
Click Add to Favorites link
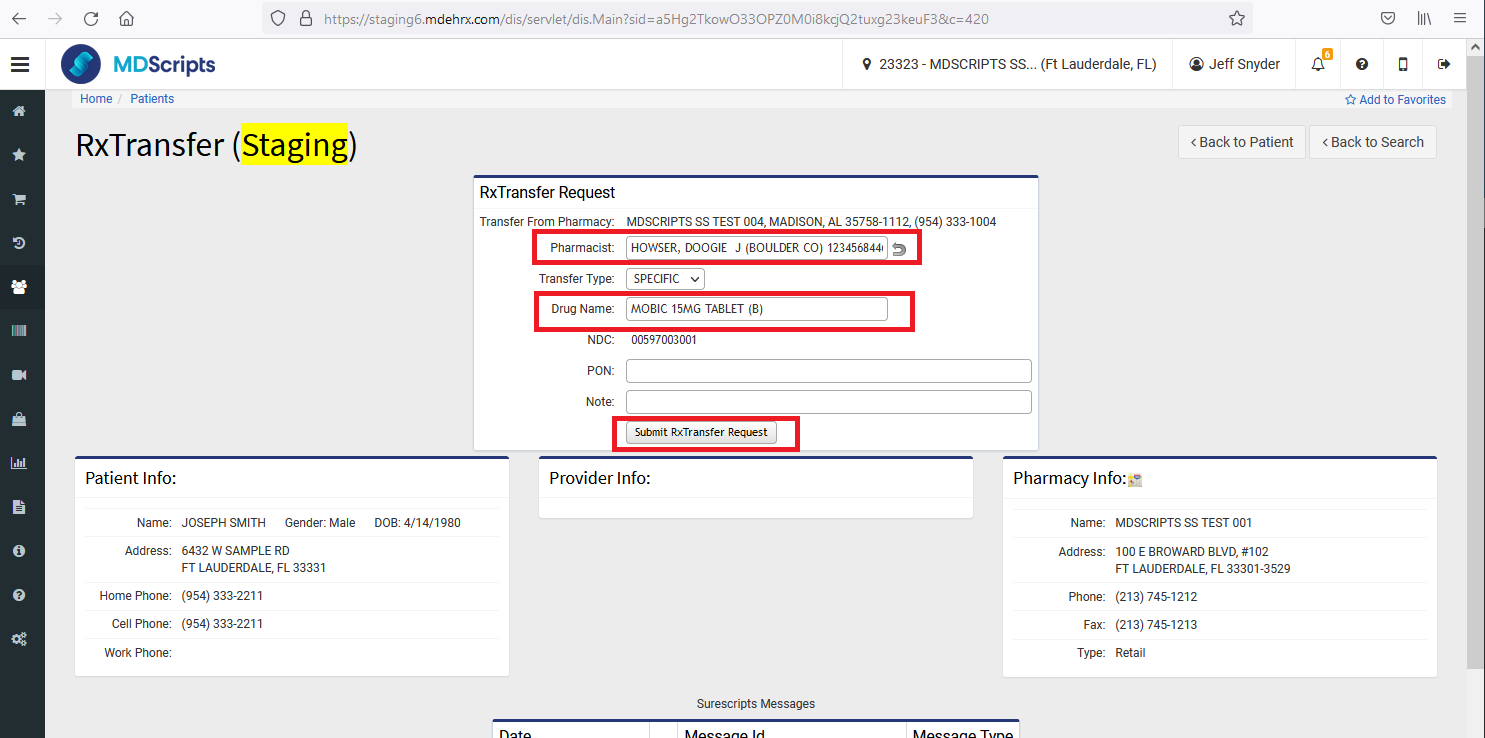tap(1395, 100)
